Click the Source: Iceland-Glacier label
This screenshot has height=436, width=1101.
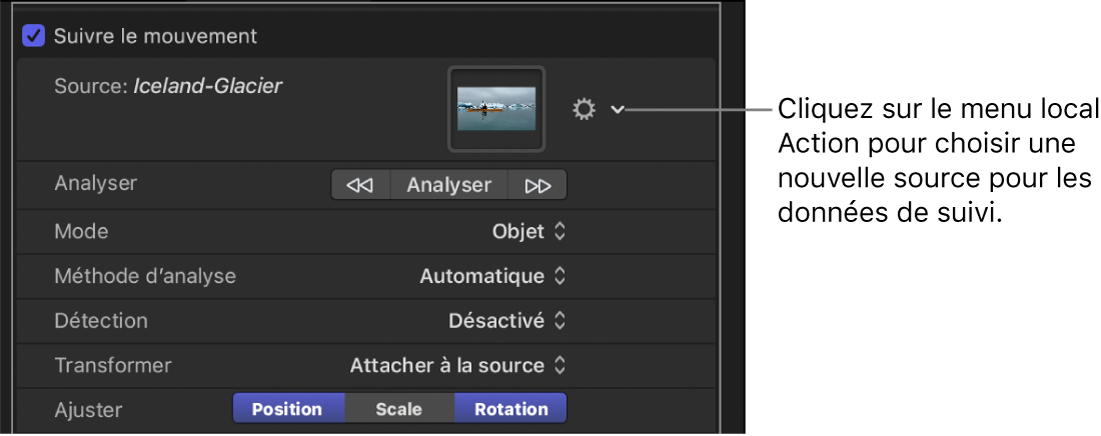tap(168, 87)
